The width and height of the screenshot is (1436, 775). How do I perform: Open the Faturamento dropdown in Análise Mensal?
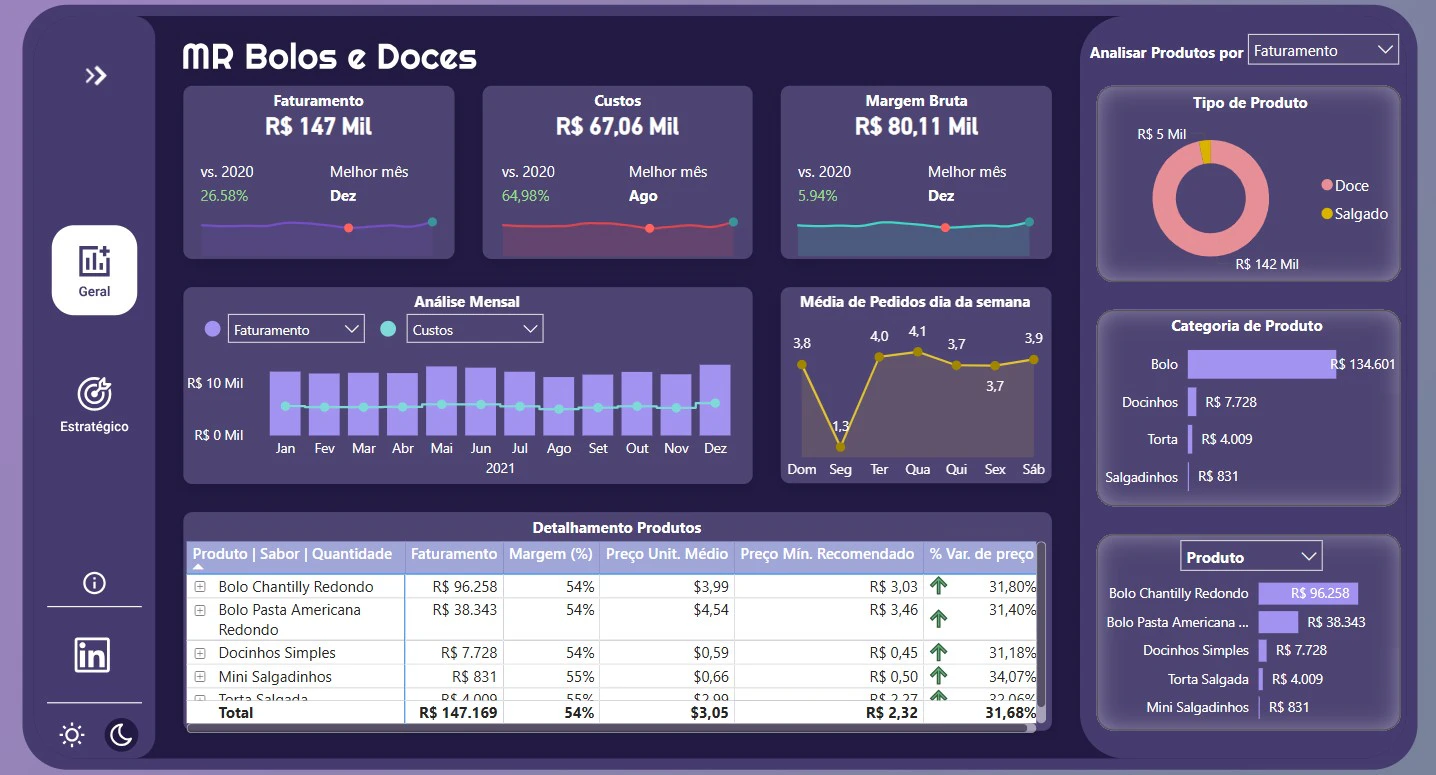click(x=296, y=329)
